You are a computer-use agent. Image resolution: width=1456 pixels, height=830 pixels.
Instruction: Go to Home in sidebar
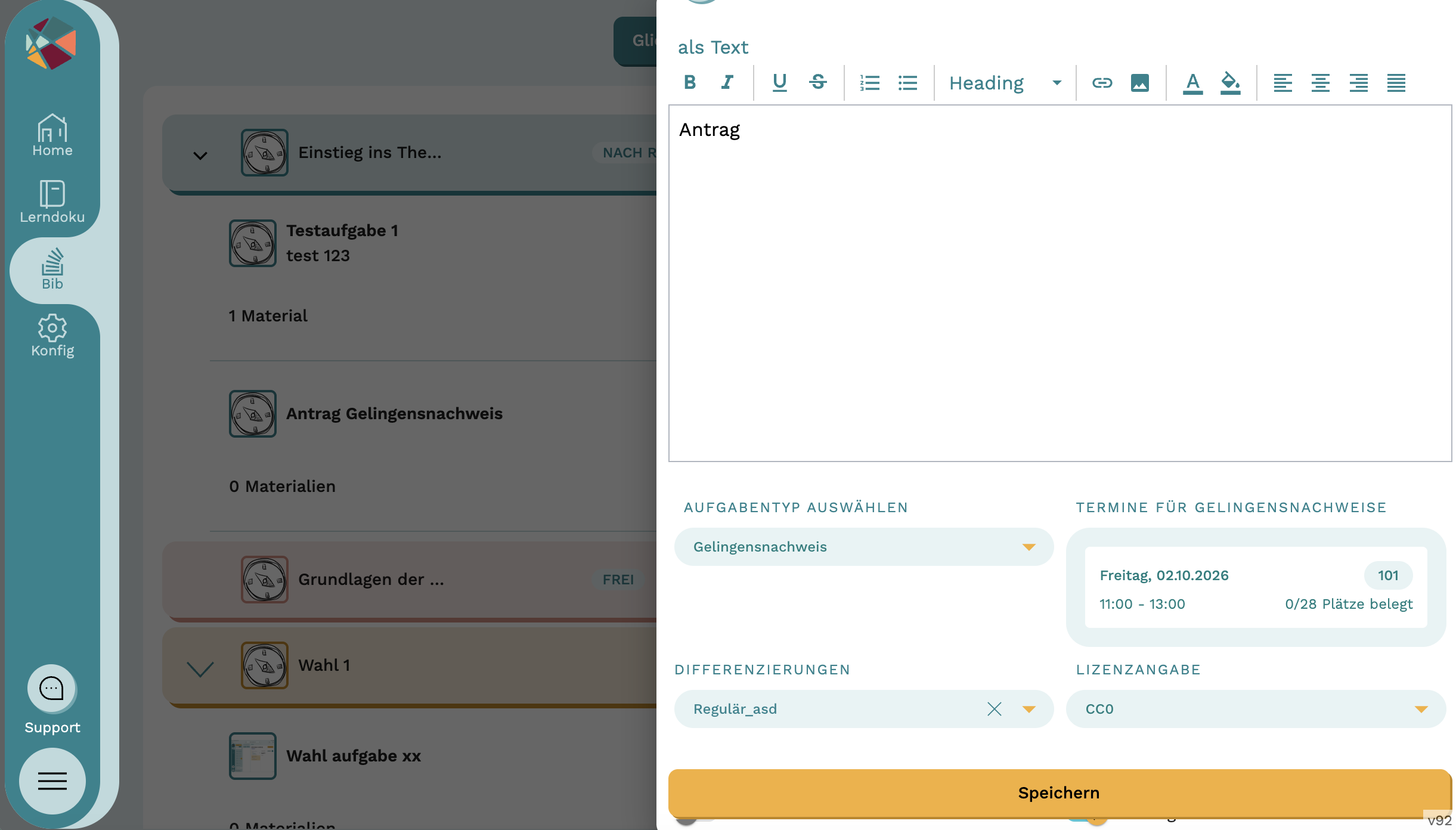pyautogui.click(x=52, y=135)
